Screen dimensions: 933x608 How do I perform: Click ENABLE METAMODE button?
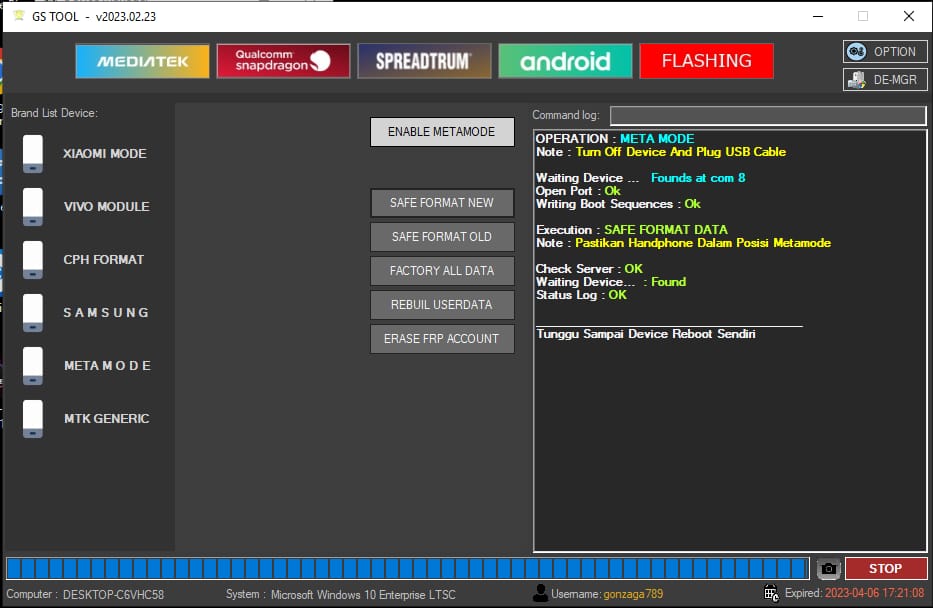tap(442, 131)
